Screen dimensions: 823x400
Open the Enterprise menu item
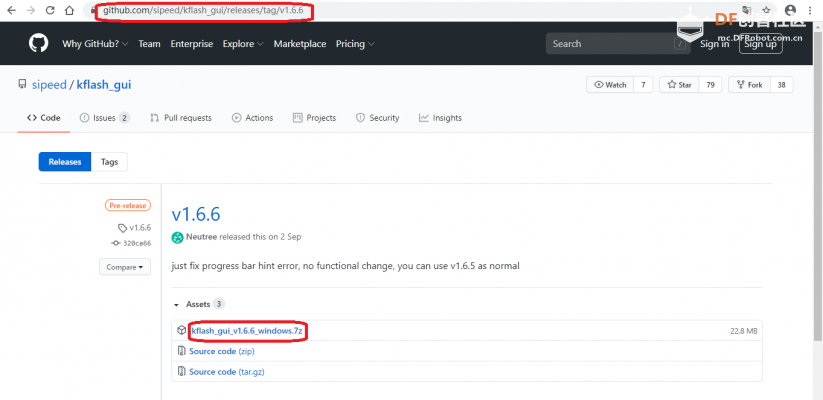point(192,44)
